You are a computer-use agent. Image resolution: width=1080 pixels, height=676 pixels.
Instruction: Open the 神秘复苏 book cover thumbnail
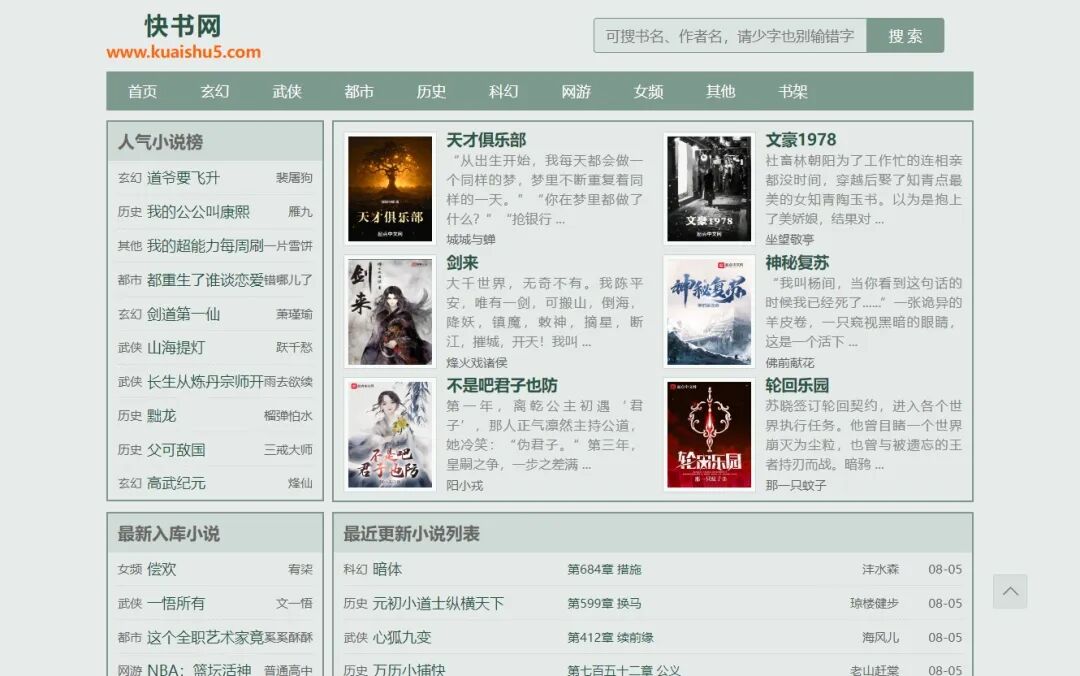point(709,311)
